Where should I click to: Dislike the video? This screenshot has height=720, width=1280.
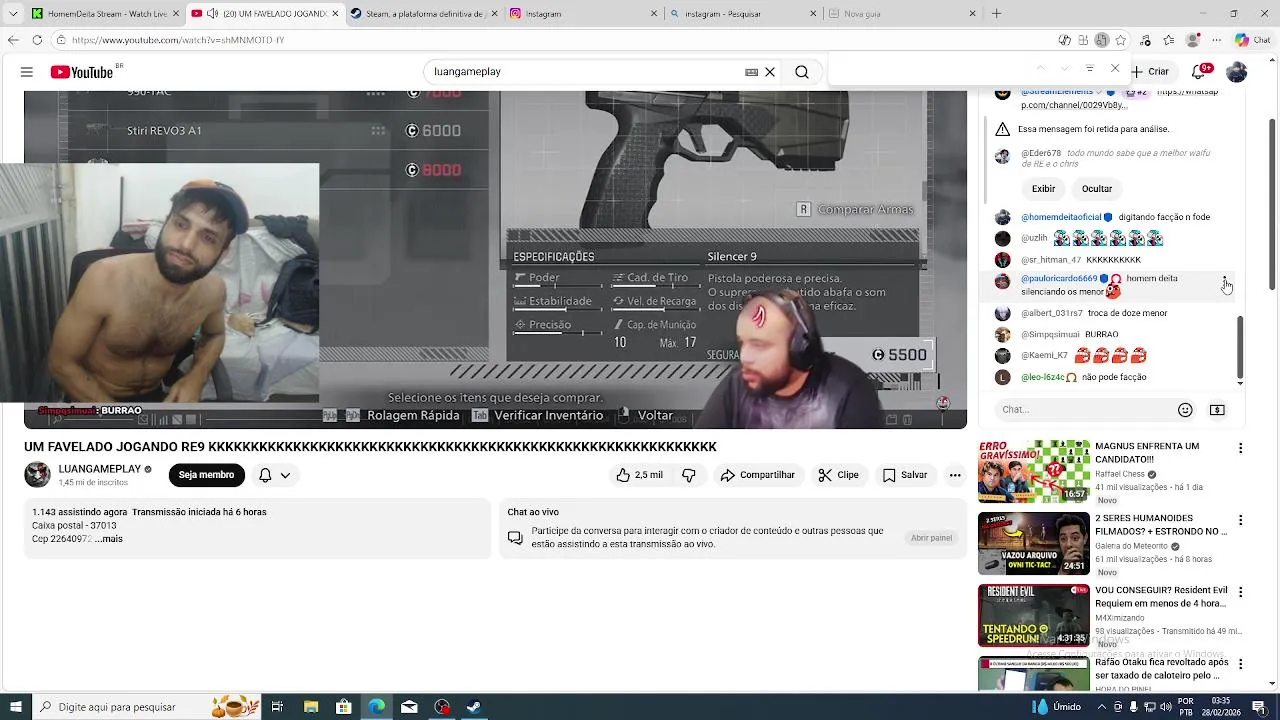pos(689,475)
